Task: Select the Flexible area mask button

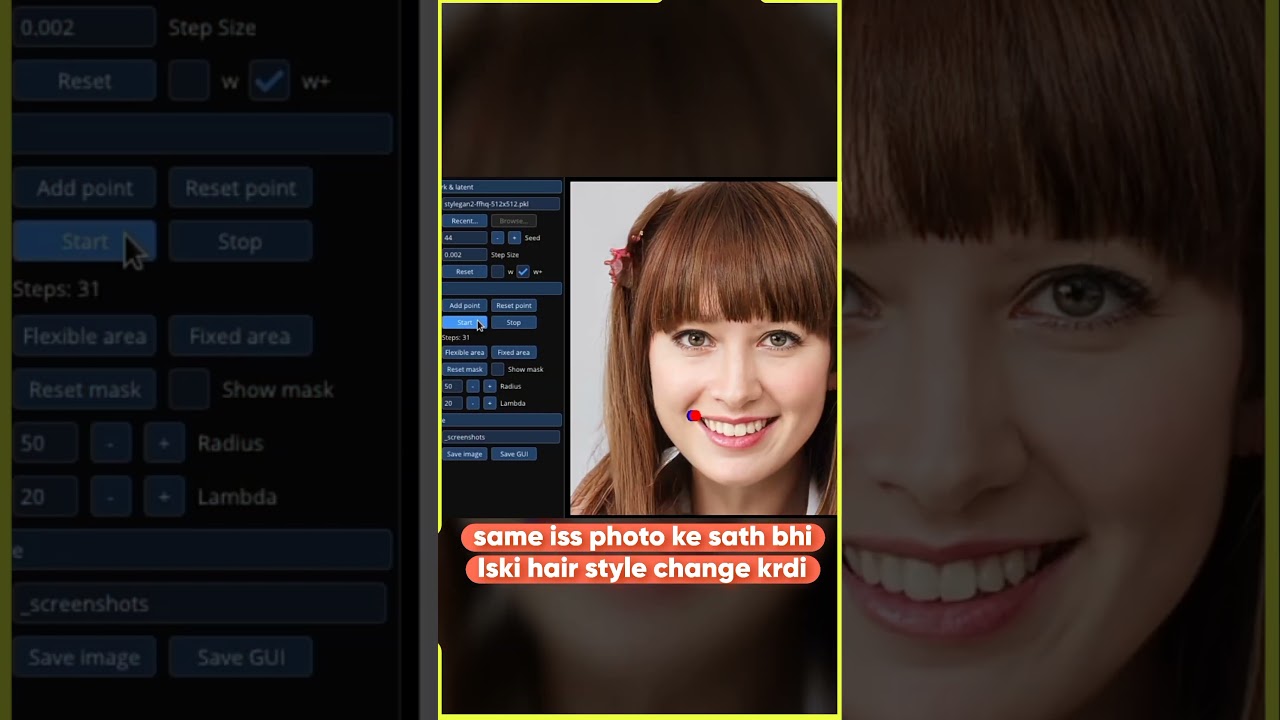Action: tap(464, 352)
